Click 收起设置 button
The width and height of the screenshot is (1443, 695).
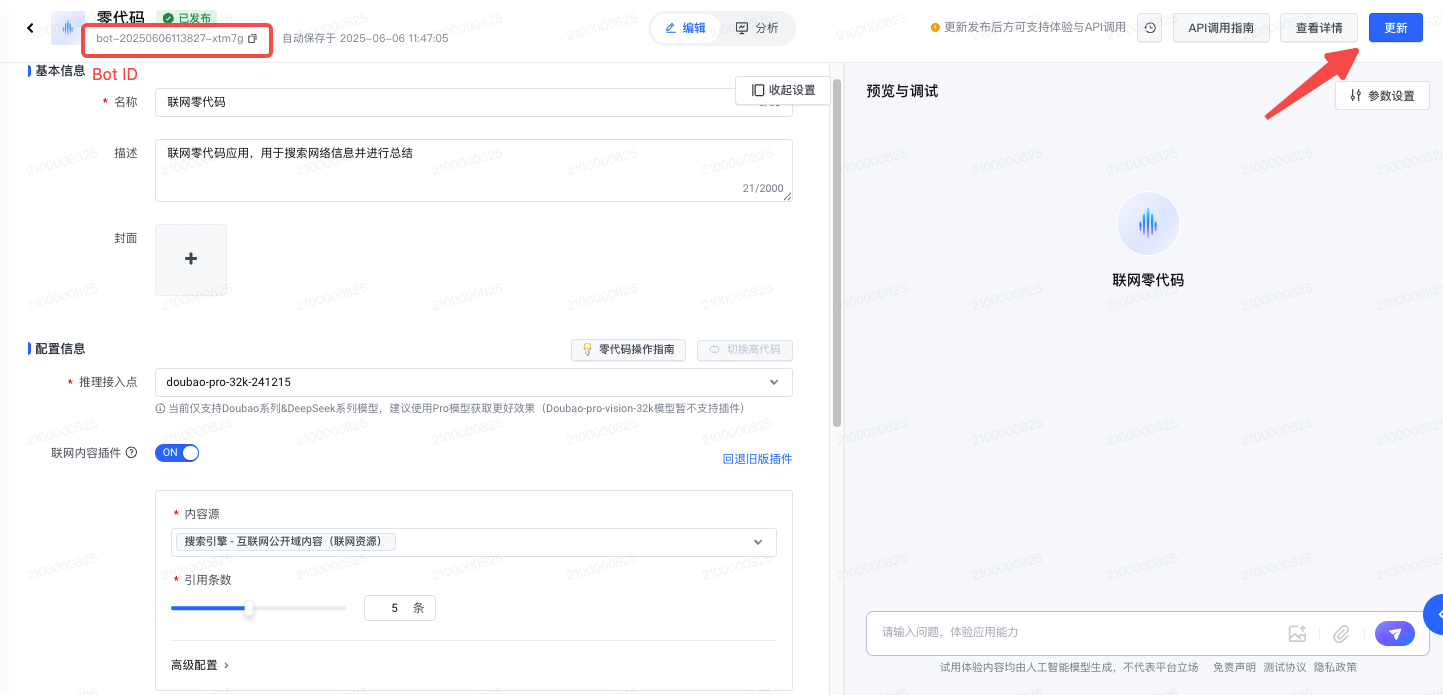tap(783, 90)
